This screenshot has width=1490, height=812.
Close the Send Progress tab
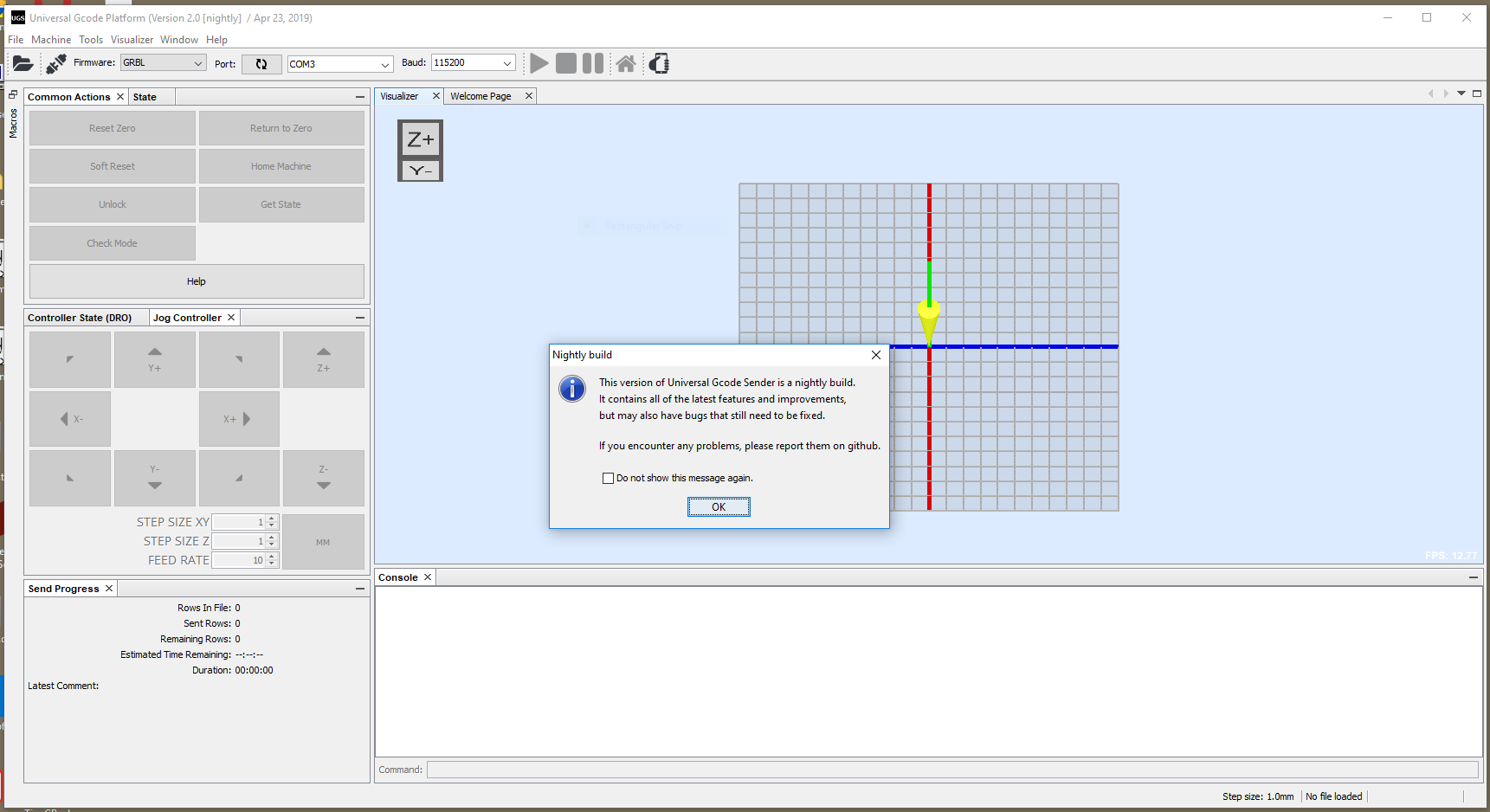(109, 589)
